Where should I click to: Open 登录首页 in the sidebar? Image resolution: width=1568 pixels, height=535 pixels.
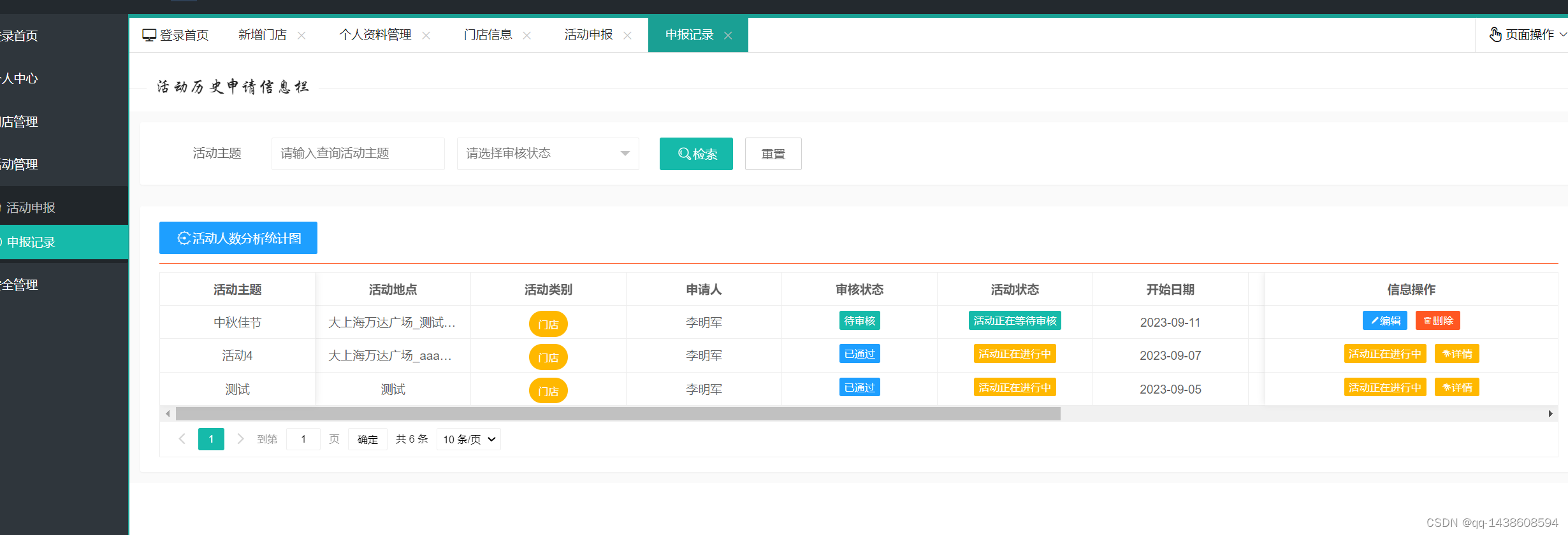64,36
